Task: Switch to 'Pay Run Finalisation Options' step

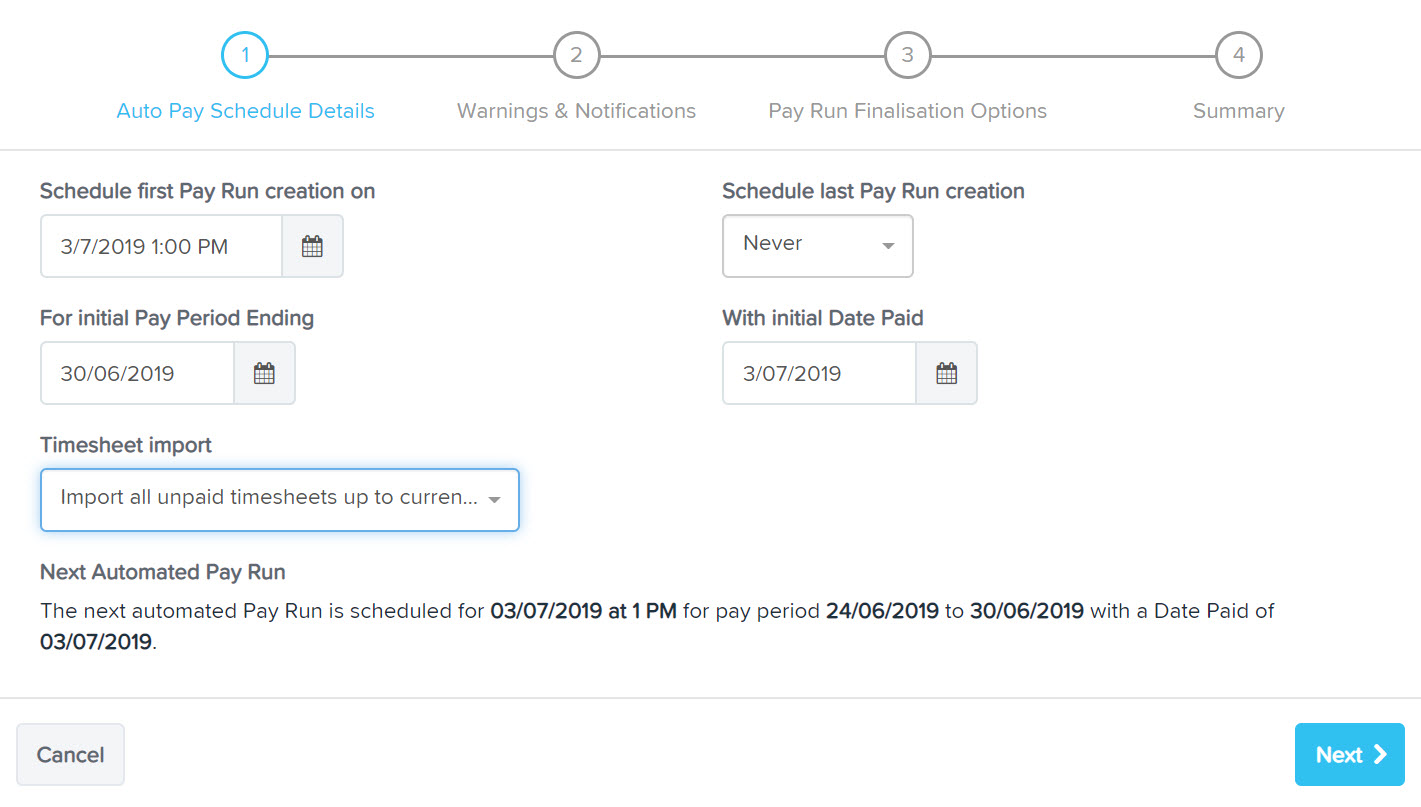Action: [907, 111]
